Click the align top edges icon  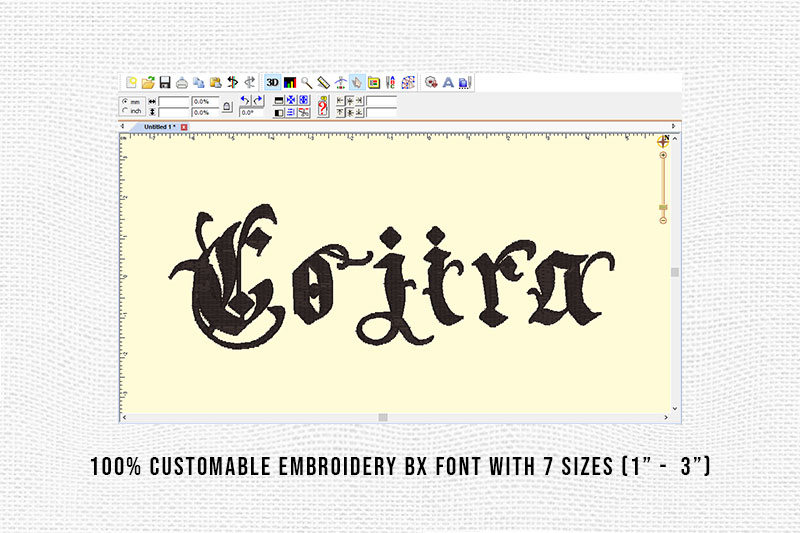(x=340, y=112)
